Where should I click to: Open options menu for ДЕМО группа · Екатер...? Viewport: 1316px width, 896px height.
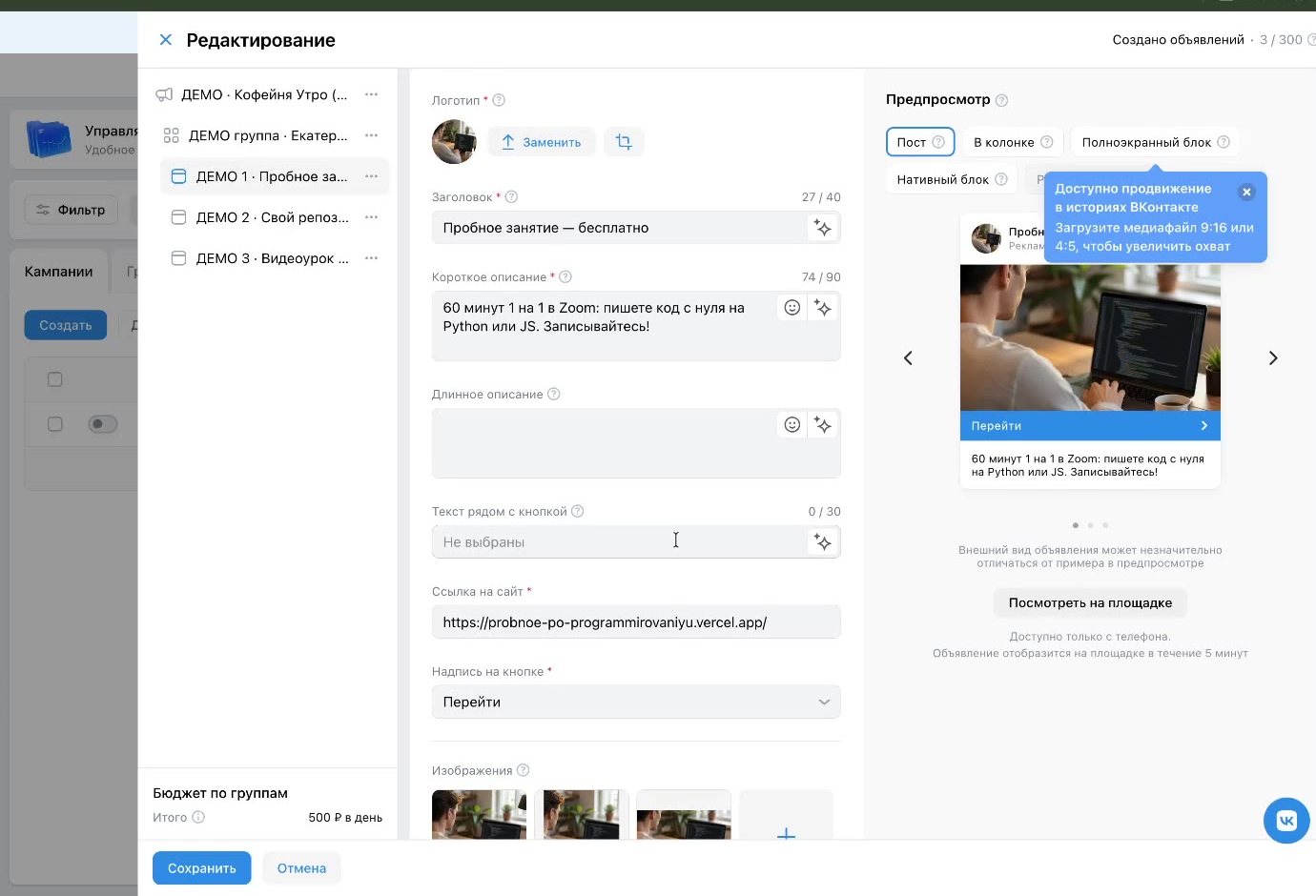pos(372,135)
